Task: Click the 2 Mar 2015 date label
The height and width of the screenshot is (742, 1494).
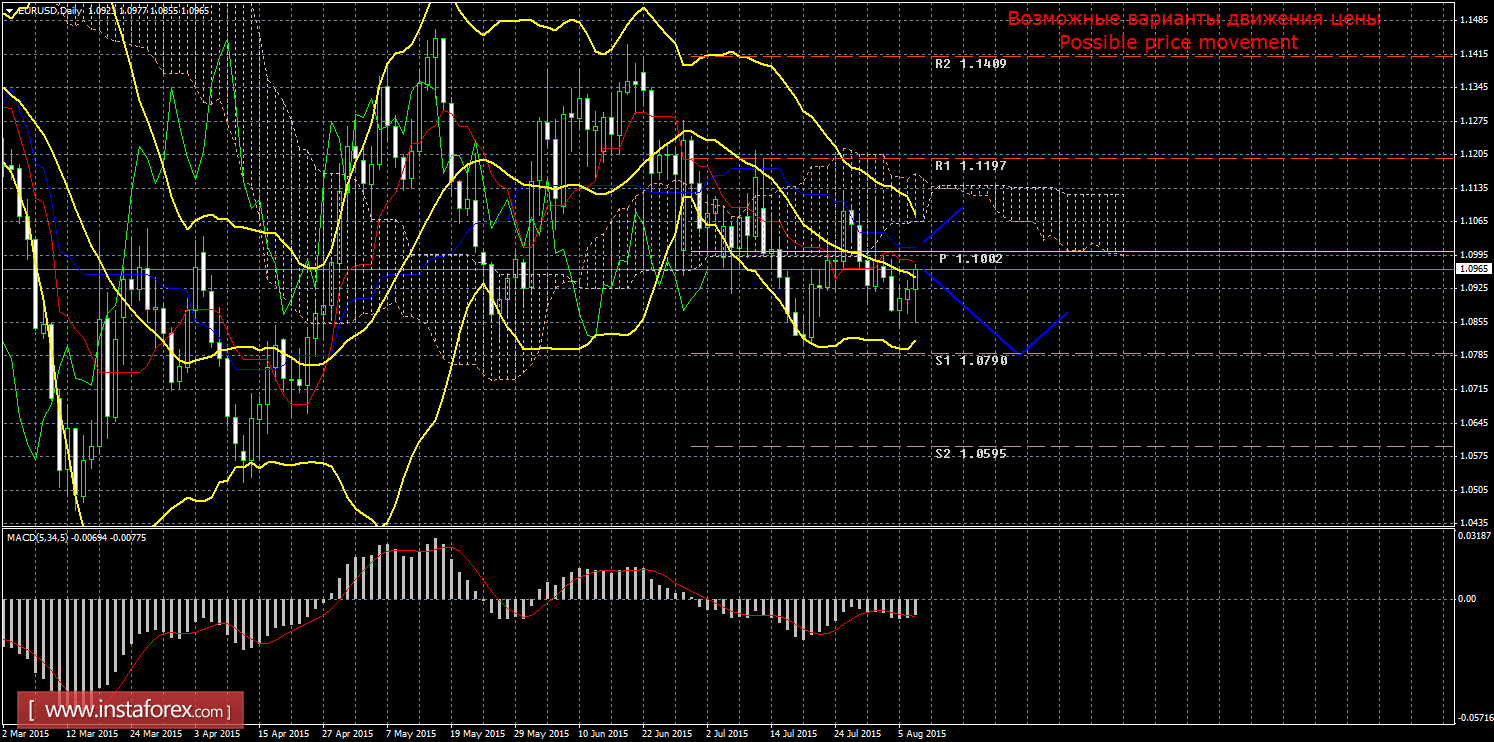Action: (26, 733)
